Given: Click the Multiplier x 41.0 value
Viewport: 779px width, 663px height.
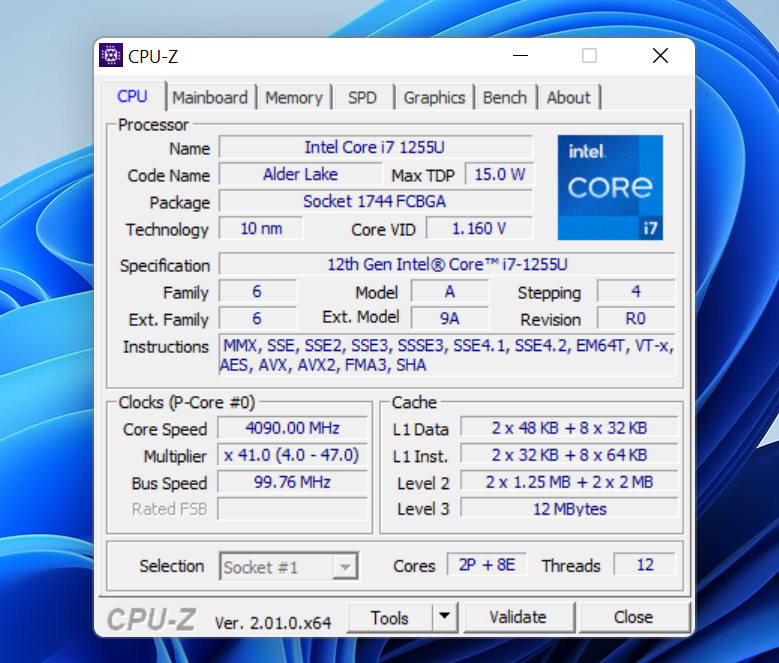Looking at the screenshot, I should point(292,455).
